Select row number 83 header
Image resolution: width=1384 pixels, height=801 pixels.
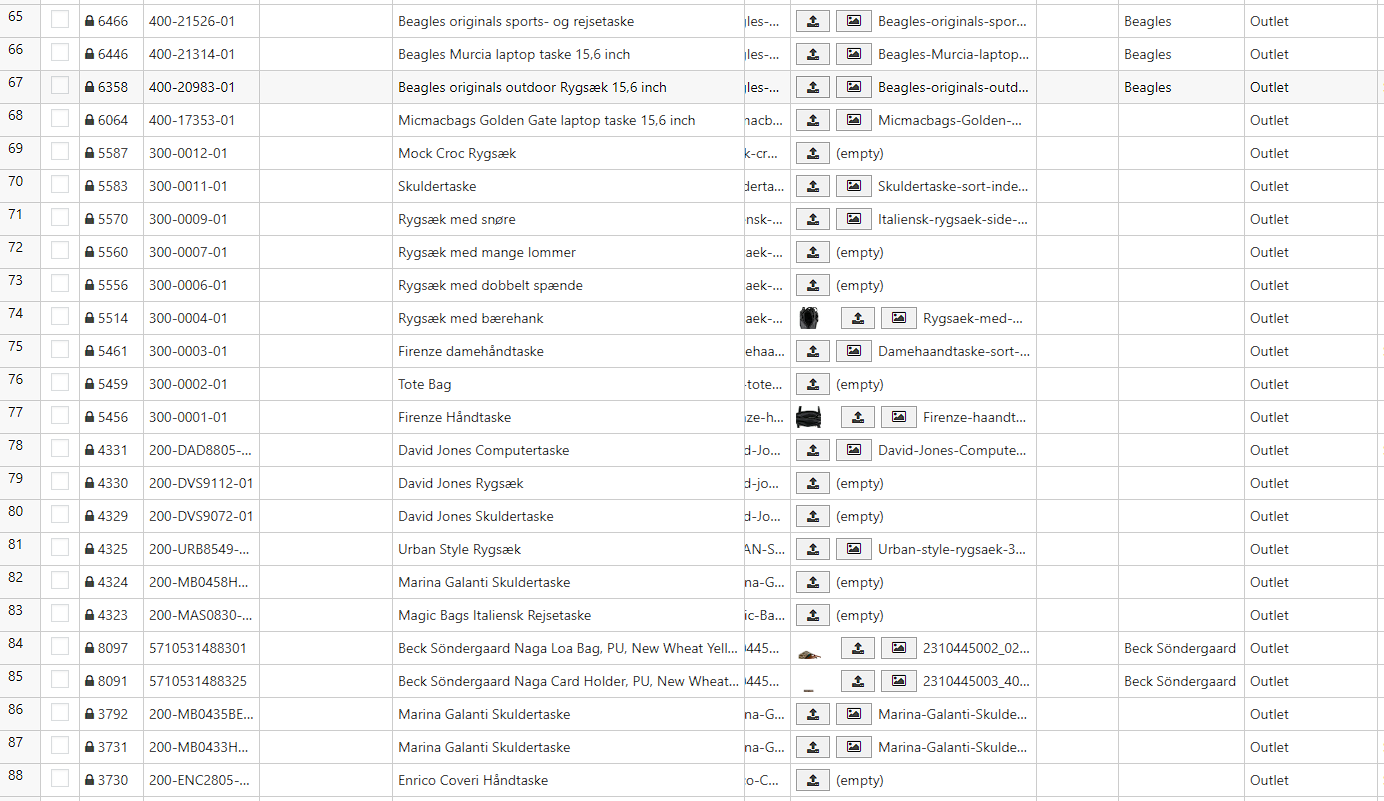click(x=20, y=615)
